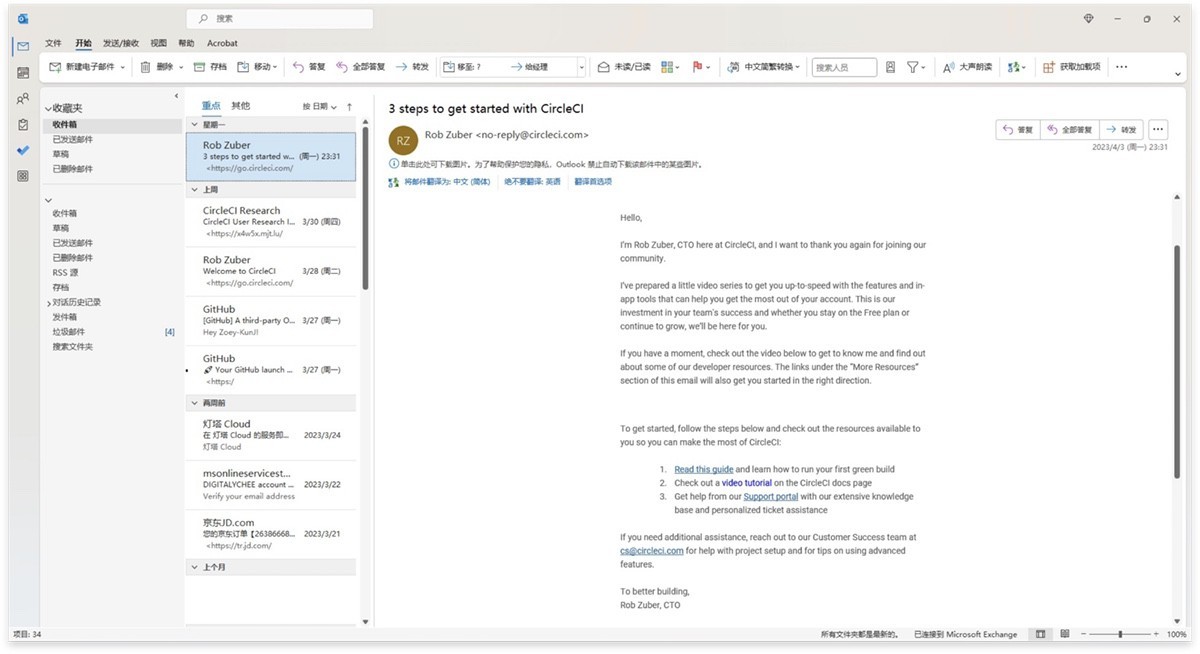Open 中文简繁转换 dropdown
Viewport: 1200px width, 654px height.
[765, 67]
